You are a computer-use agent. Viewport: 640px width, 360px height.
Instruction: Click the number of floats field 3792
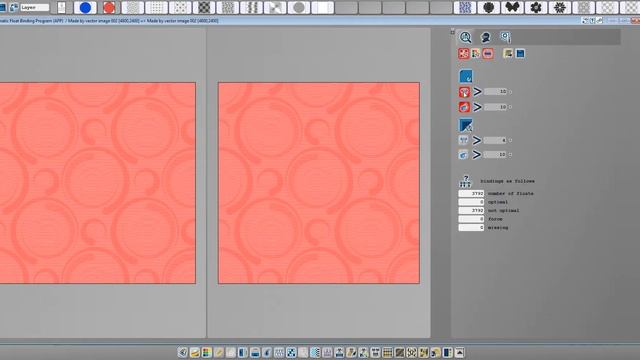(x=471, y=193)
